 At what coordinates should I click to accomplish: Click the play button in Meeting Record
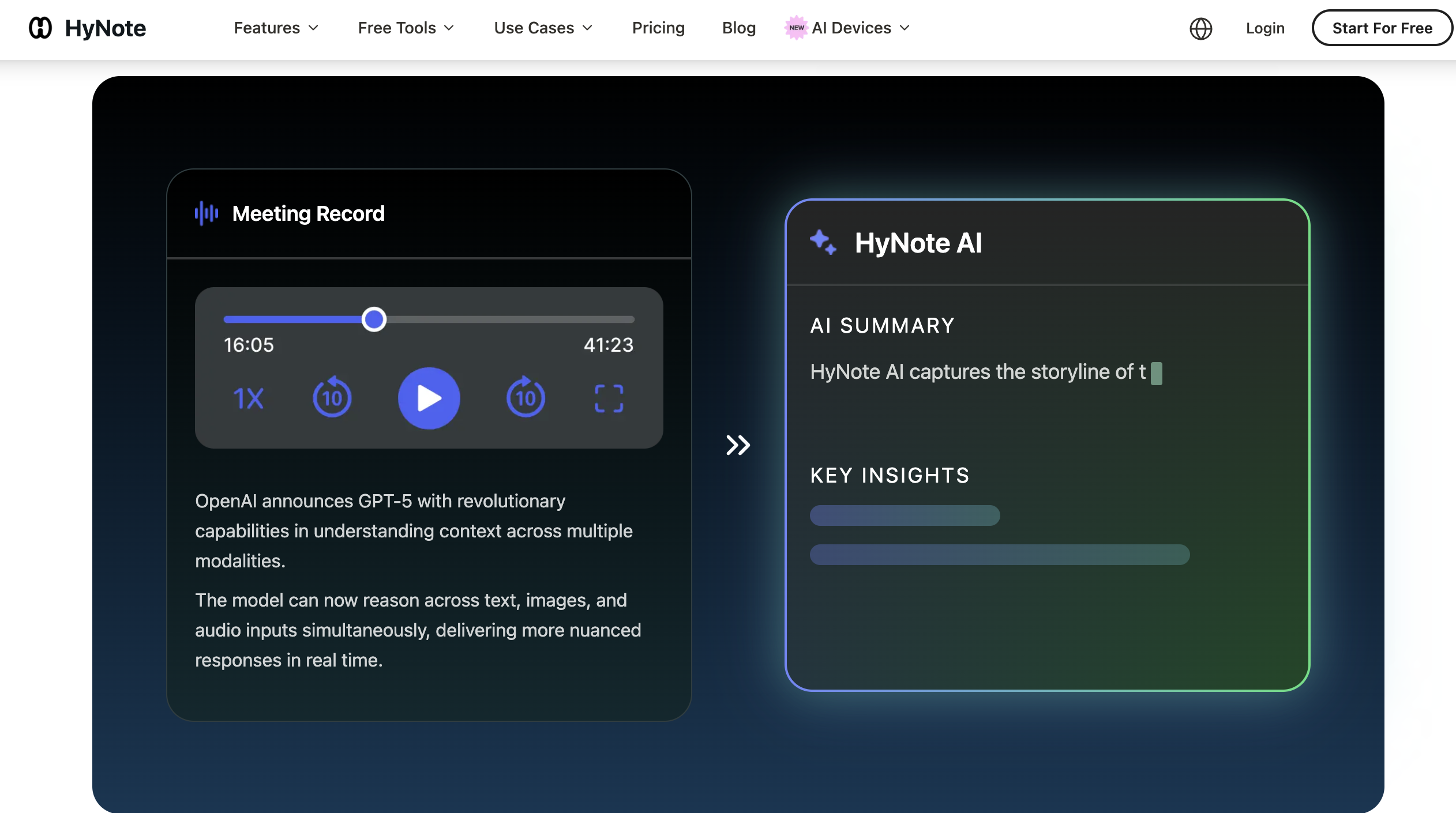pyautogui.click(x=429, y=398)
